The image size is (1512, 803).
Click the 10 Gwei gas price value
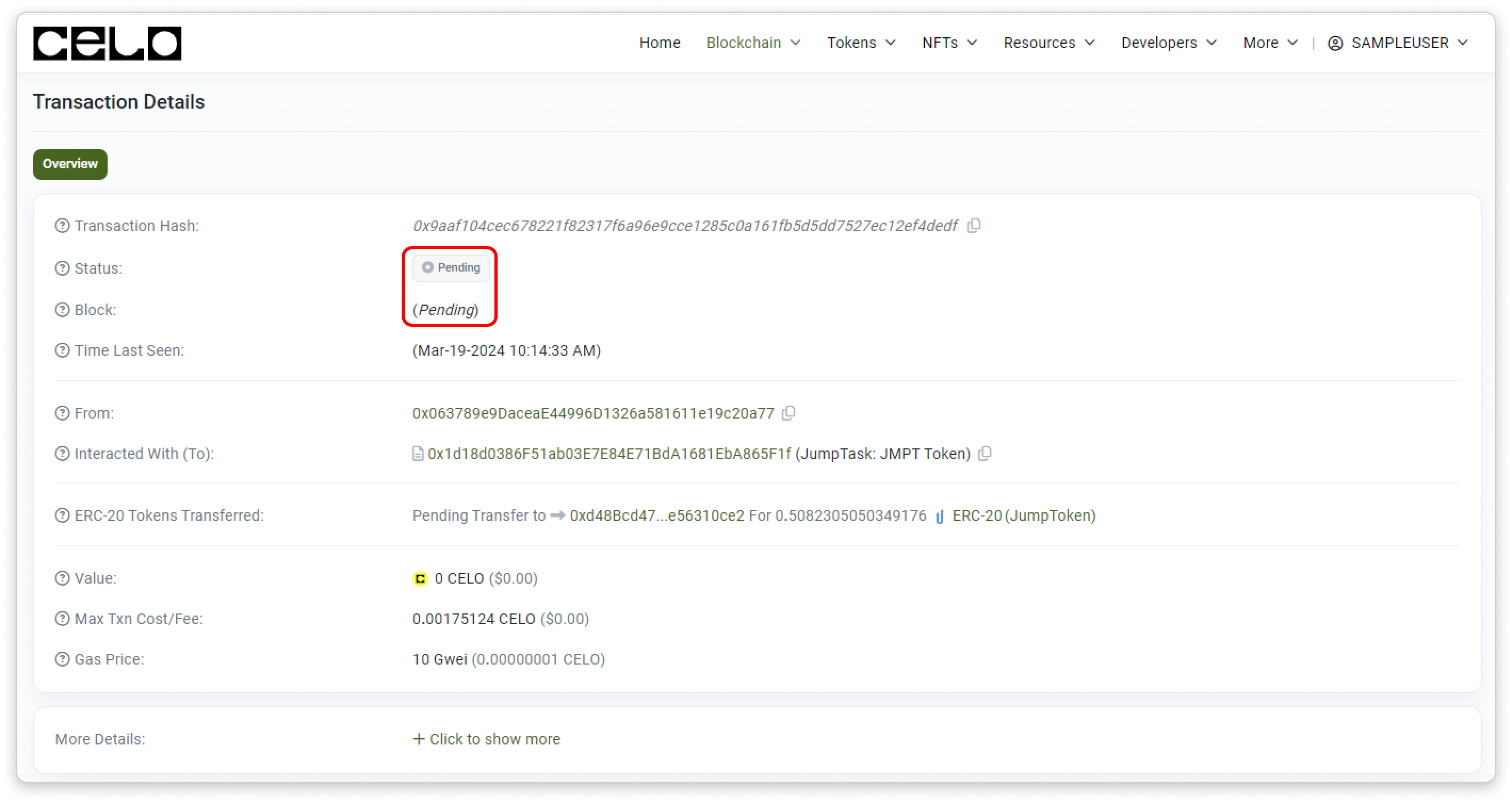tap(440, 659)
